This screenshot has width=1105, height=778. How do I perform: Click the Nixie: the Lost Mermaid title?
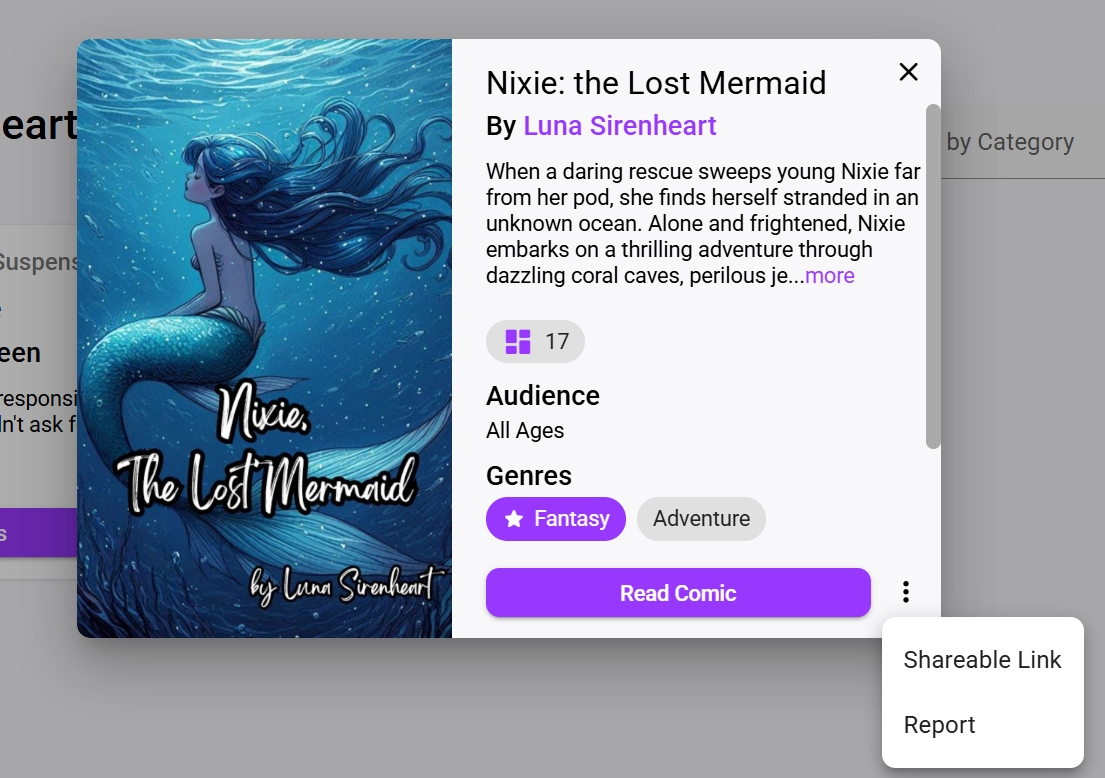656,82
